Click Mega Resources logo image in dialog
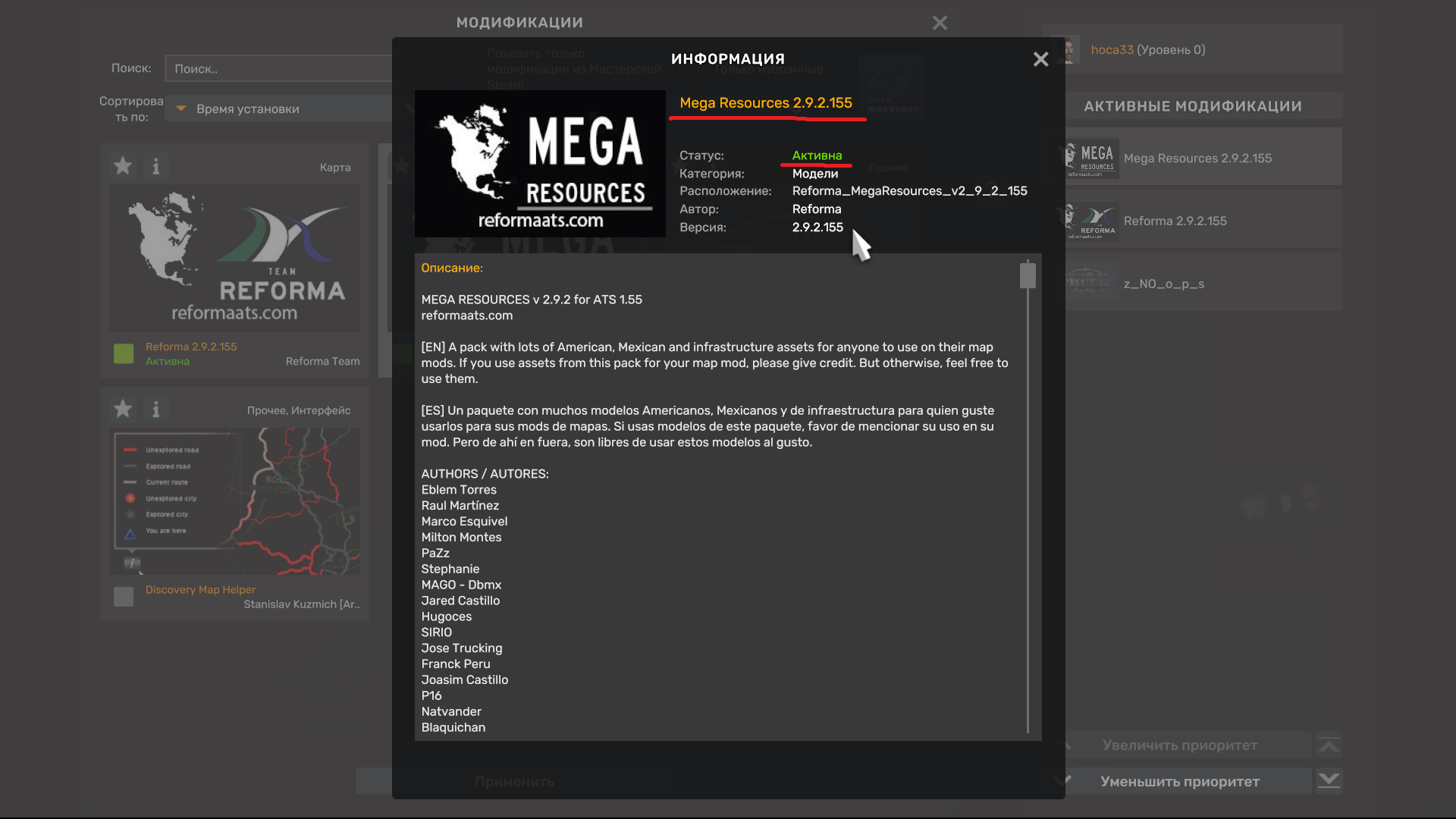The width and height of the screenshot is (1456, 819). 540,164
